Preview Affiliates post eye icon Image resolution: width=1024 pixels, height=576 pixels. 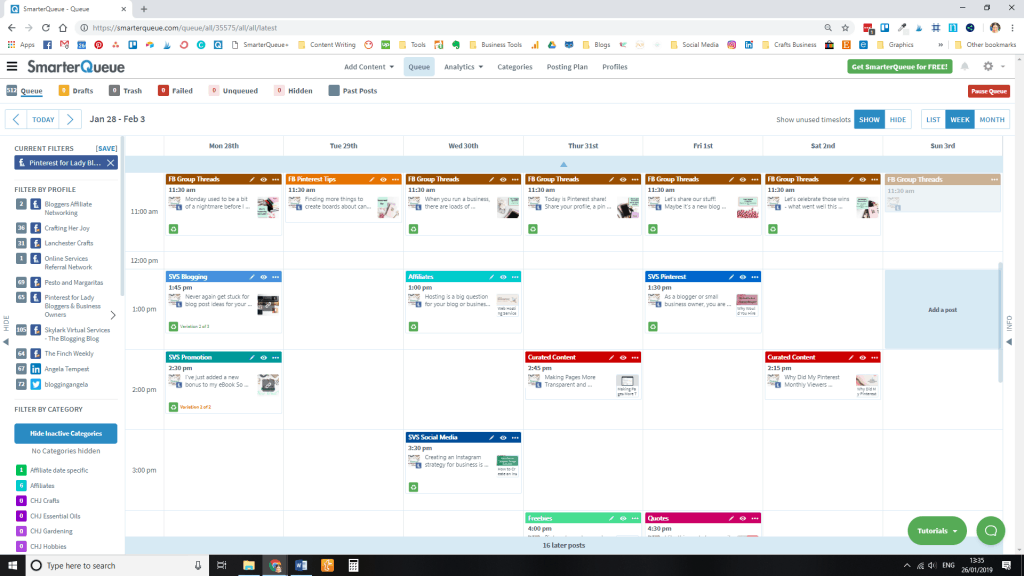[x=504, y=277]
